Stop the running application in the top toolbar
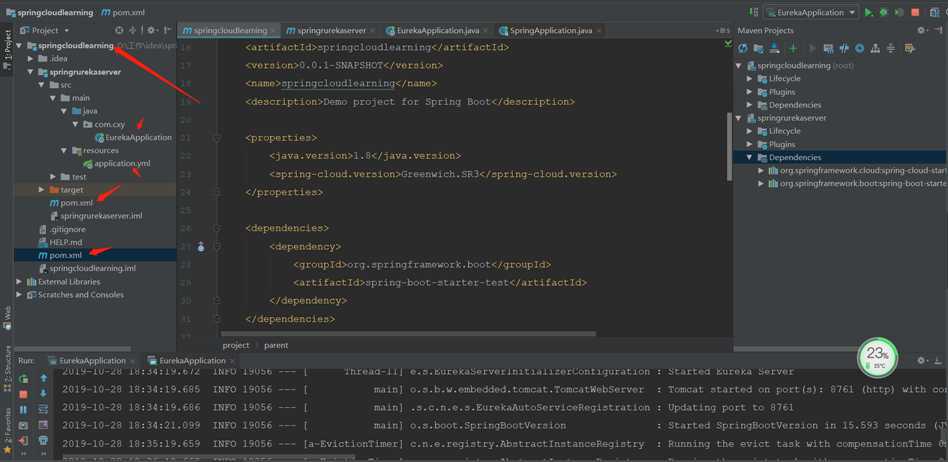Image resolution: width=948 pixels, height=462 pixels. point(915,12)
